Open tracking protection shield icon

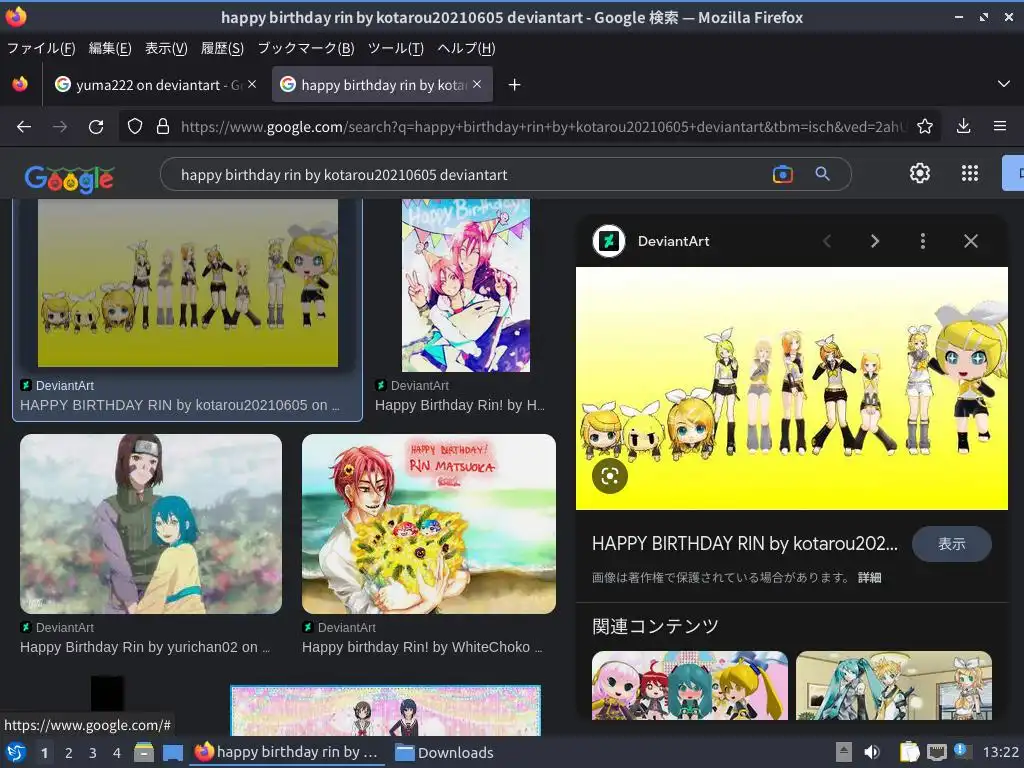click(x=135, y=126)
